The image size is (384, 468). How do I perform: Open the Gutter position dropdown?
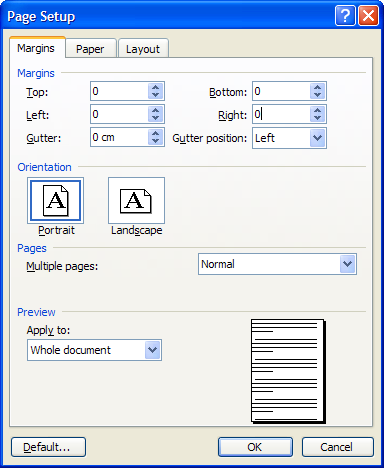tap(317, 138)
